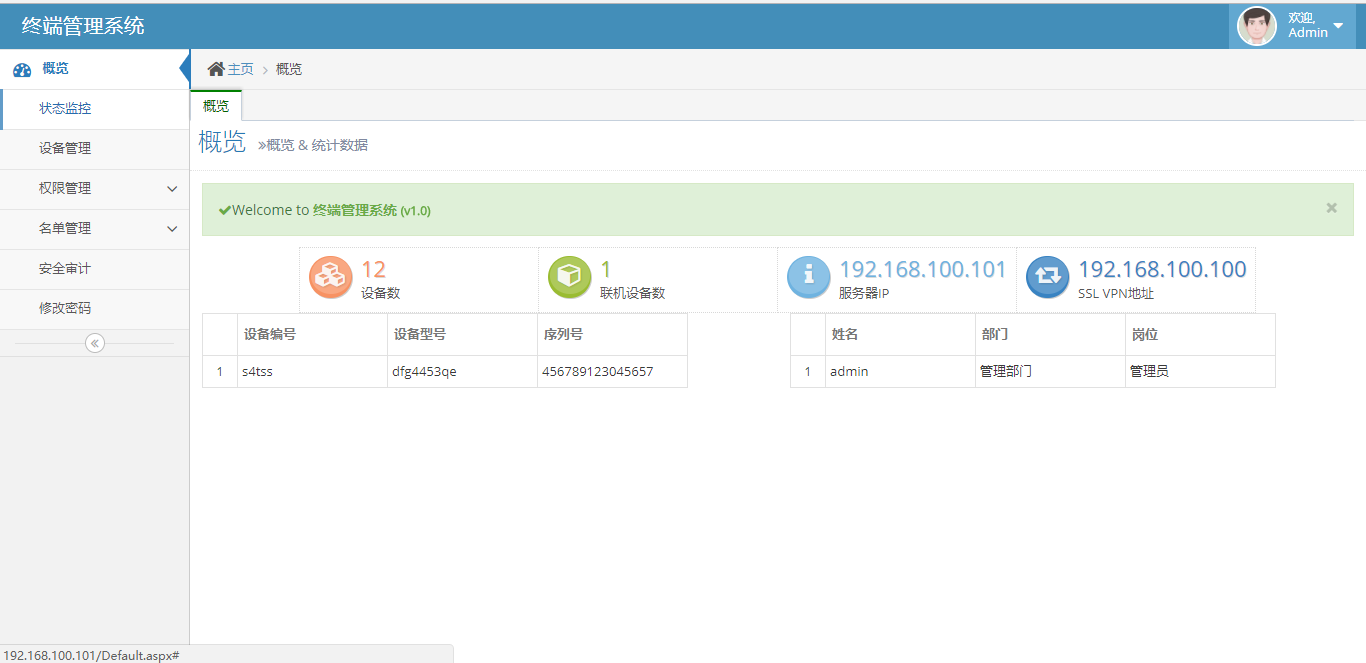Click the Admin user avatar picture
This screenshot has height=663, width=1366.
(1256, 26)
